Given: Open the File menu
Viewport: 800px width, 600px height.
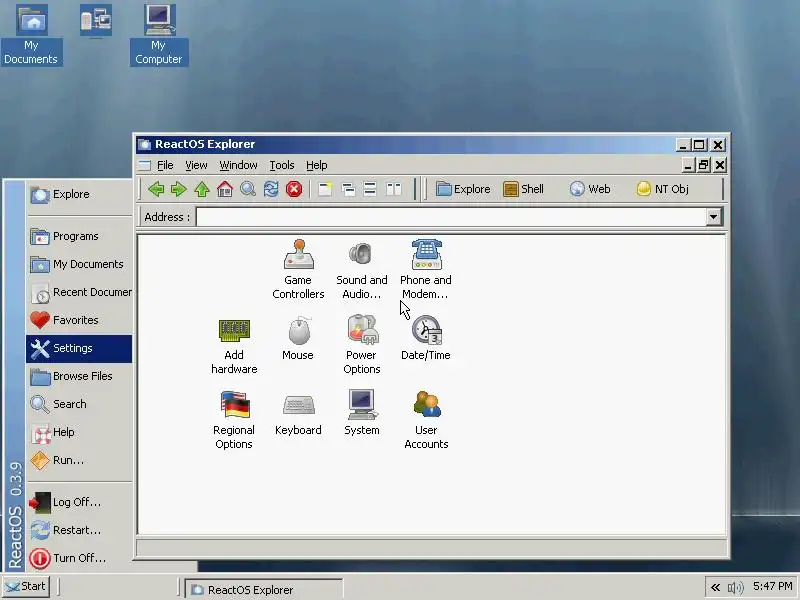Looking at the screenshot, I should pyautogui.click(x=165, y=165).
